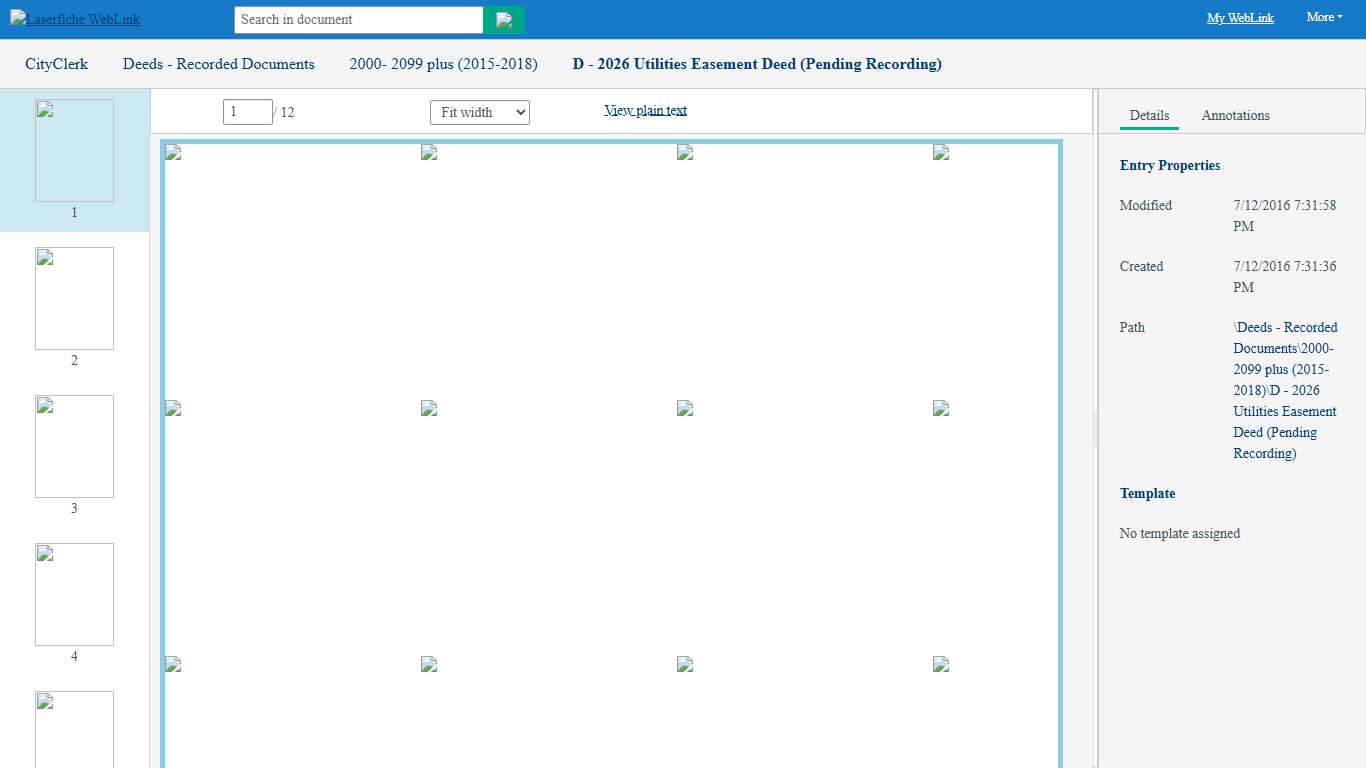1366x768 pixels.
Task: Open the Fit width zoom dropdown
Action: pyautogui.click(x=480, y=113)
